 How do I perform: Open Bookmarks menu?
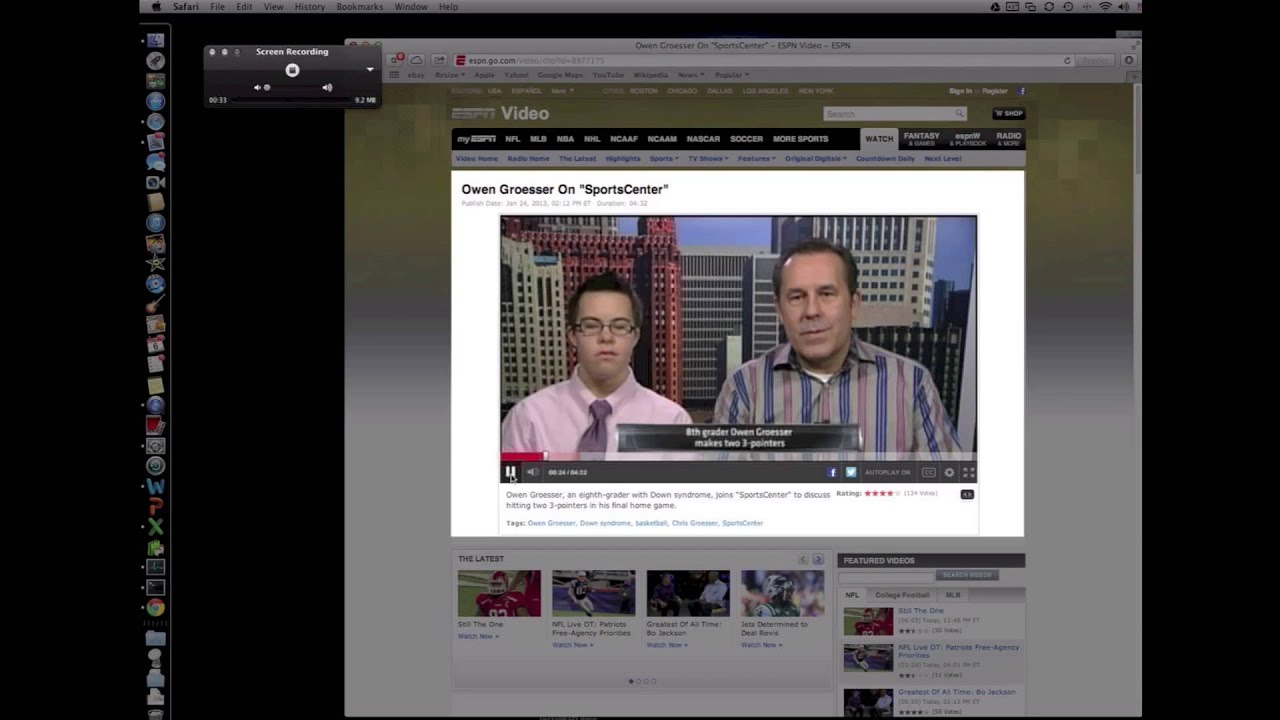(359, 7)
